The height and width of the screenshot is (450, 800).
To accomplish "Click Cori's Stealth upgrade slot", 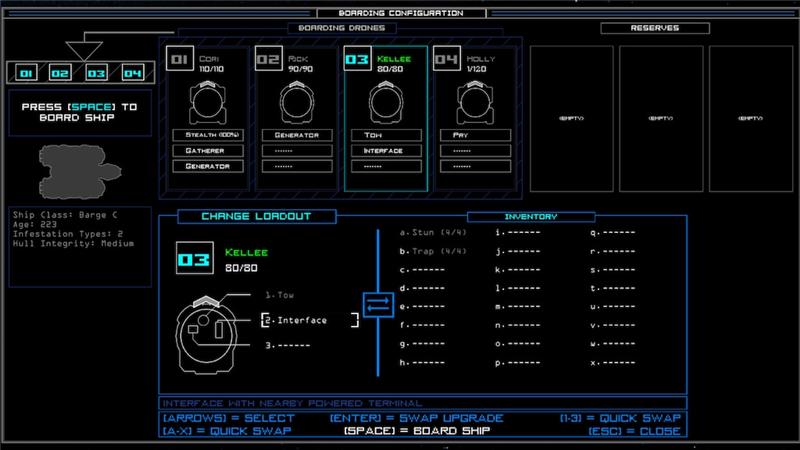I will [x=208, y=135].
